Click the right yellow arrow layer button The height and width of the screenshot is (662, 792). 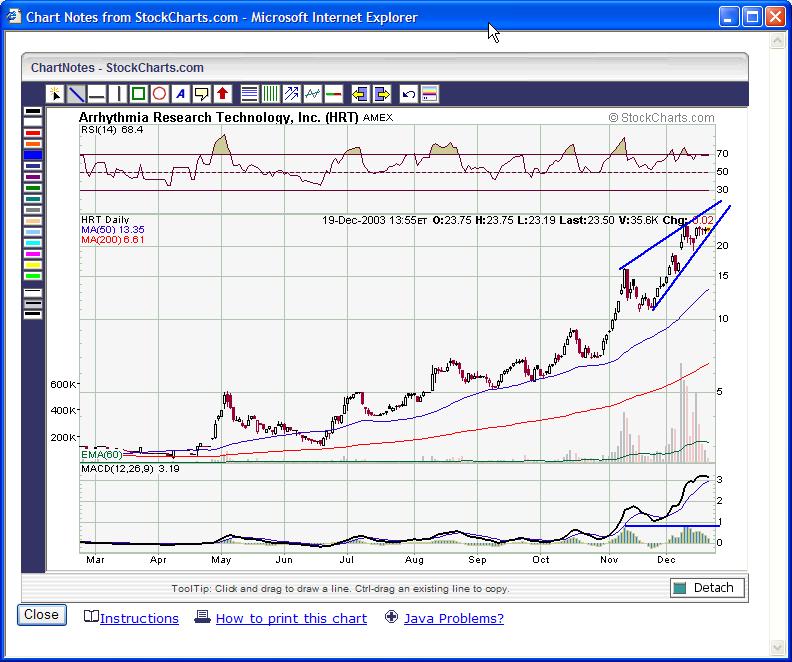[381, 94]
